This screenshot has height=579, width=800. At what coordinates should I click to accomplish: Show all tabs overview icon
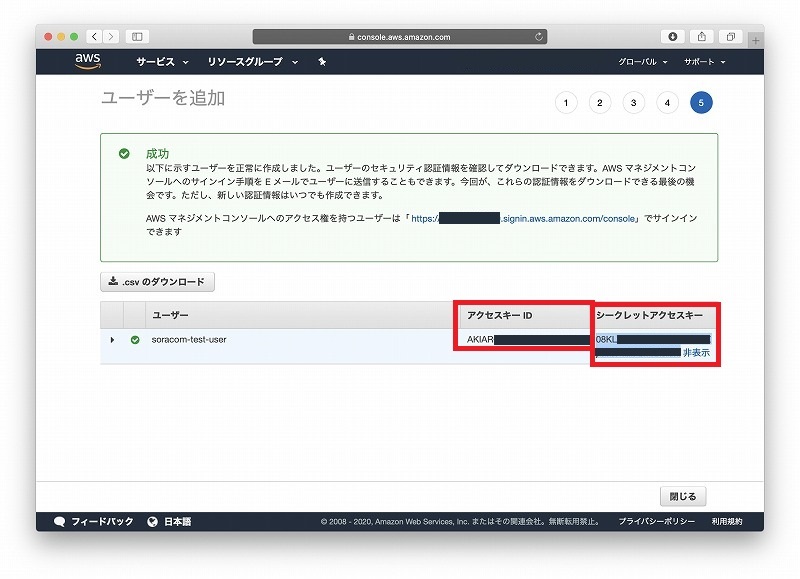[731, 37]
